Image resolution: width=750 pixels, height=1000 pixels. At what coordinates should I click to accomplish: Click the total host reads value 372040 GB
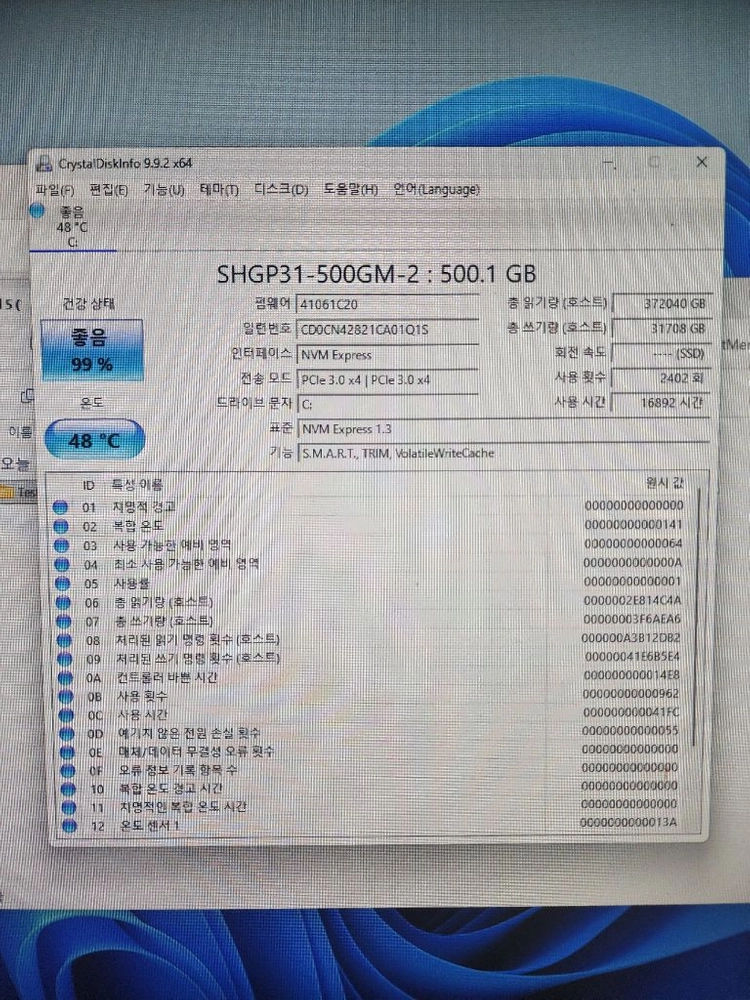662,304
